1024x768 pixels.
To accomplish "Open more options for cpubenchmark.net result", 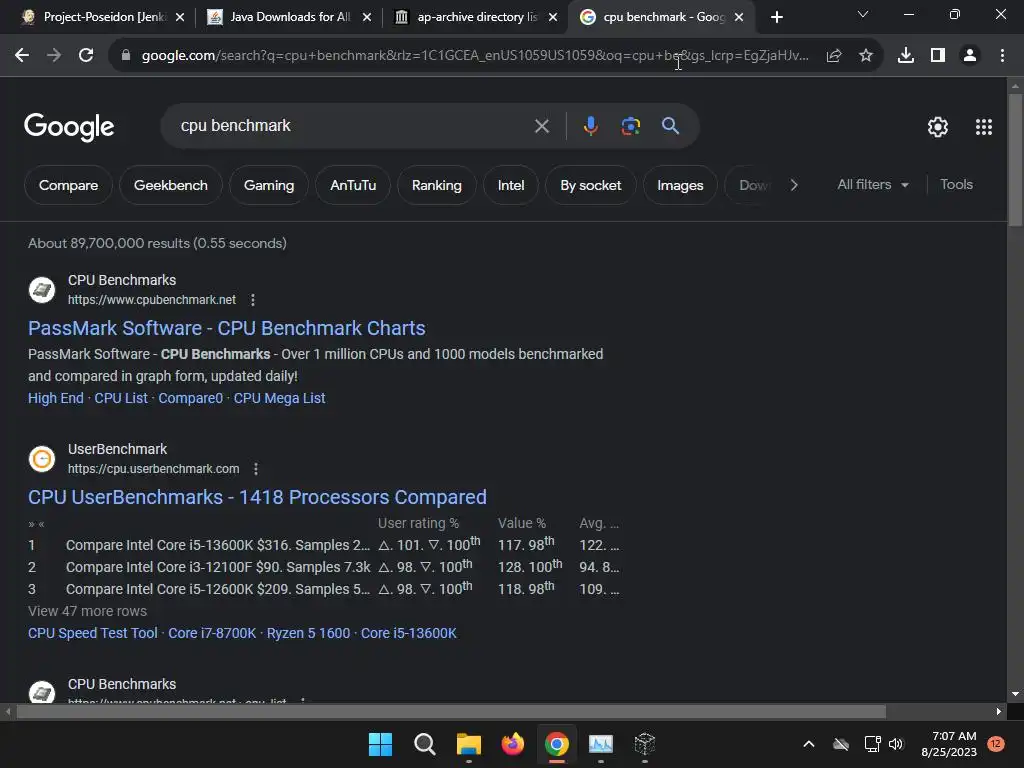I will click(253, 300).
